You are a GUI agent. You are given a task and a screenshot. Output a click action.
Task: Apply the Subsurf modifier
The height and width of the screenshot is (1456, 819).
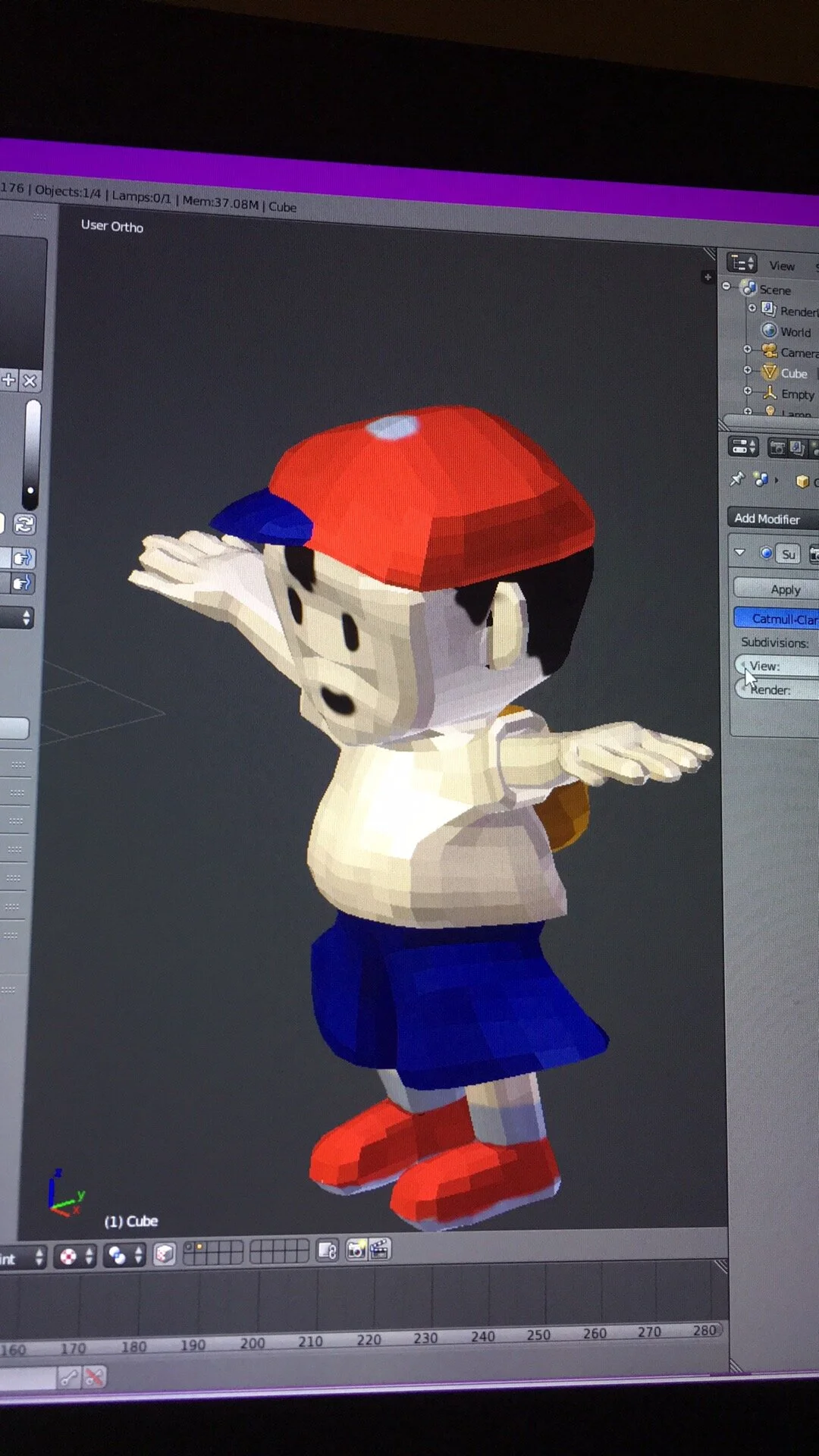777,589
